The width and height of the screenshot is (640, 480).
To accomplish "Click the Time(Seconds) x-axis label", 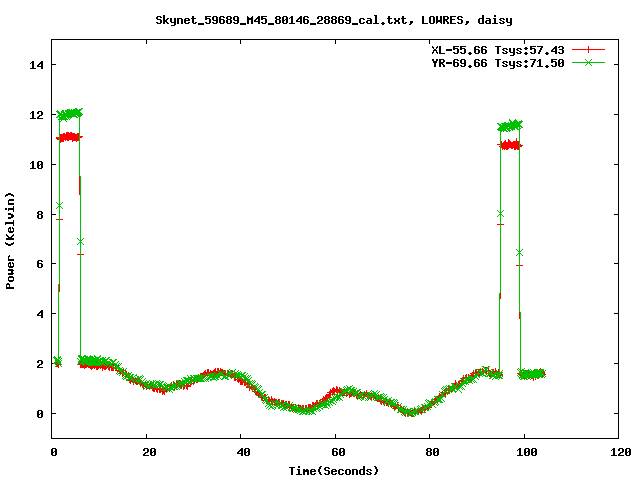I will click(x=334, y=471).
